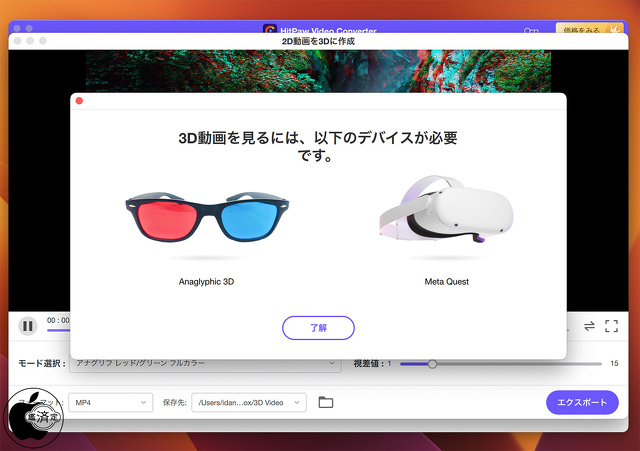Viewport: 640px width, 451px height.
Task: Click the 価格をみる pricing button
Action: 590,29
